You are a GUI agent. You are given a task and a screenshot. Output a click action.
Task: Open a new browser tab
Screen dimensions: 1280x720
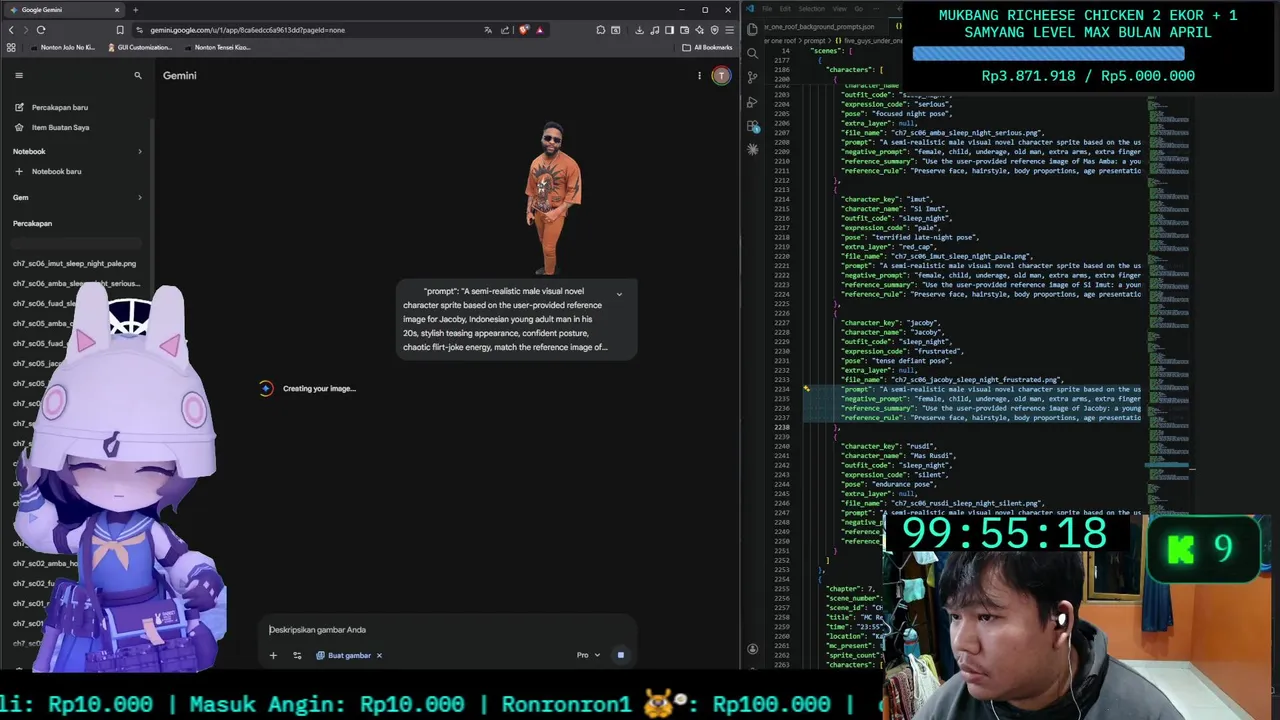(135, 10)
